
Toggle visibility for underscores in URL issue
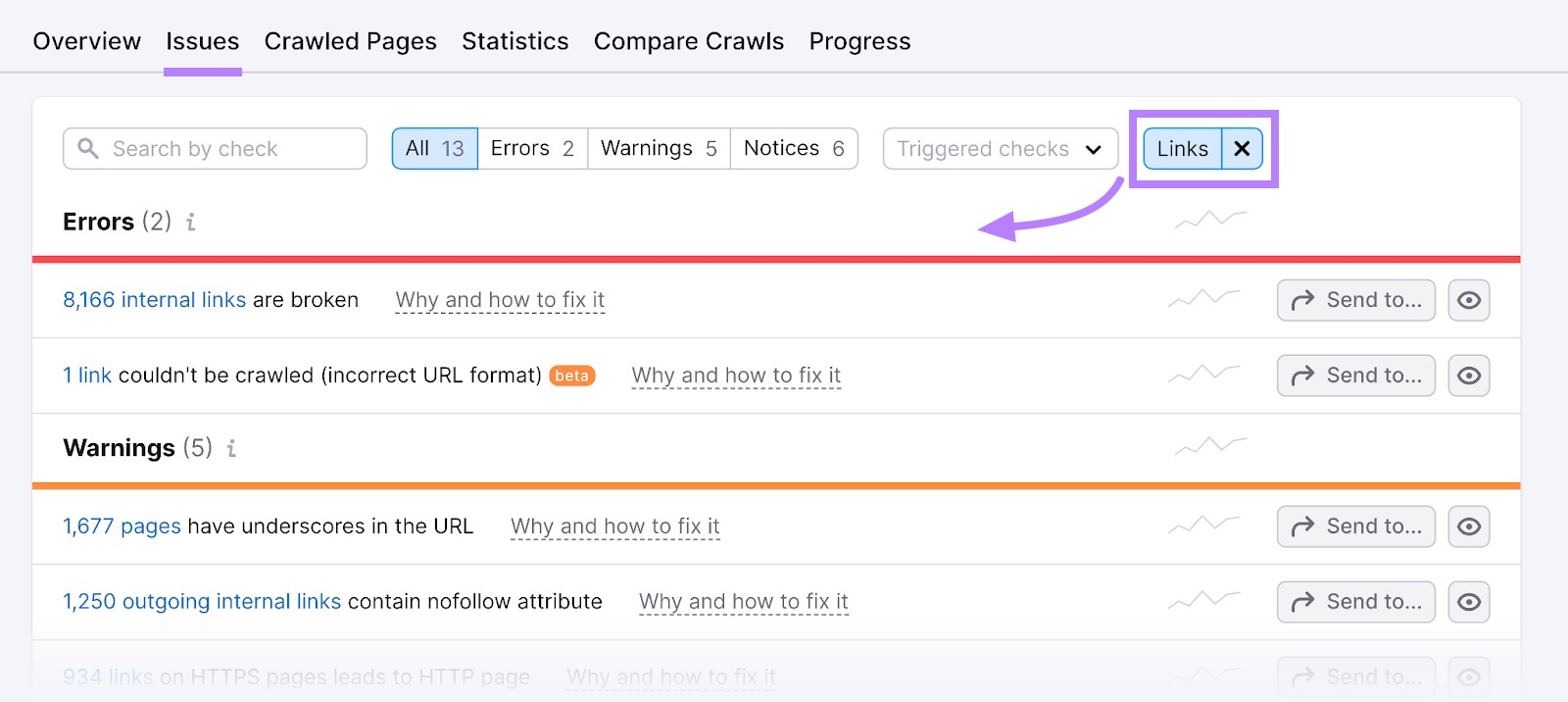[x=1468, y=526]
